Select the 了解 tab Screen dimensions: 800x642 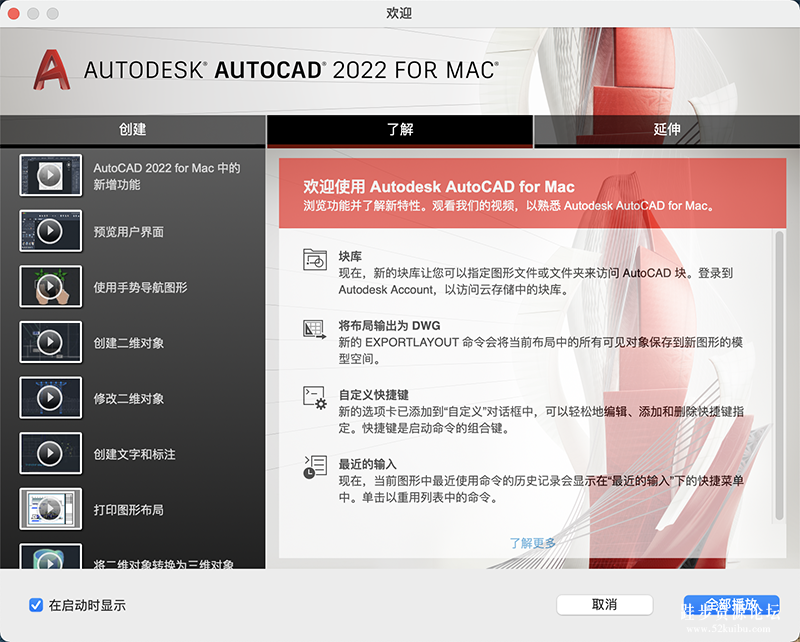400,130
